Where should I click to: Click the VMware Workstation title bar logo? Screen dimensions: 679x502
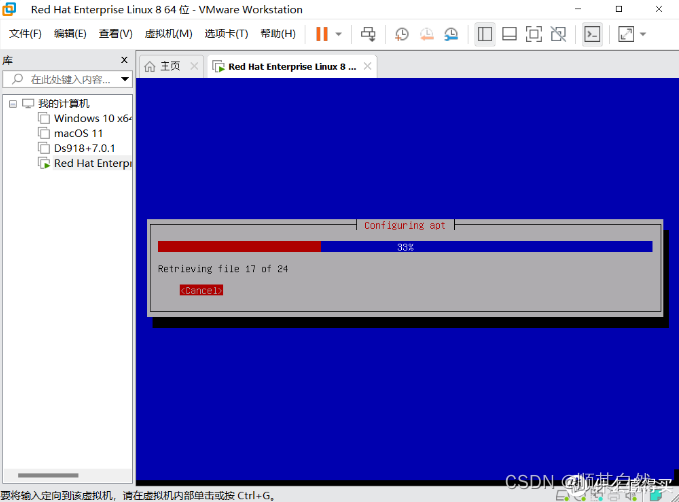pos(9,9)
